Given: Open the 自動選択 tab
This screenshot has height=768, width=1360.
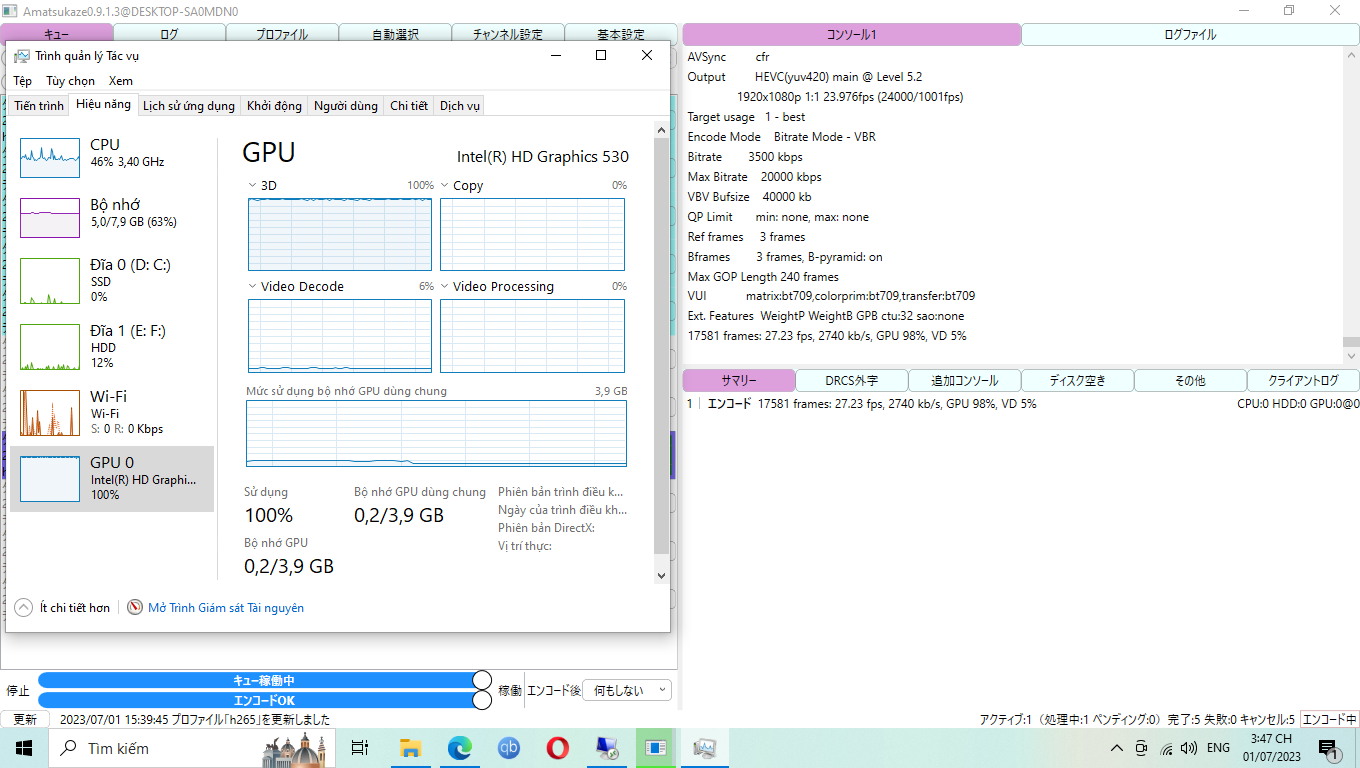Looking at the screenshot, I should 395,34.
